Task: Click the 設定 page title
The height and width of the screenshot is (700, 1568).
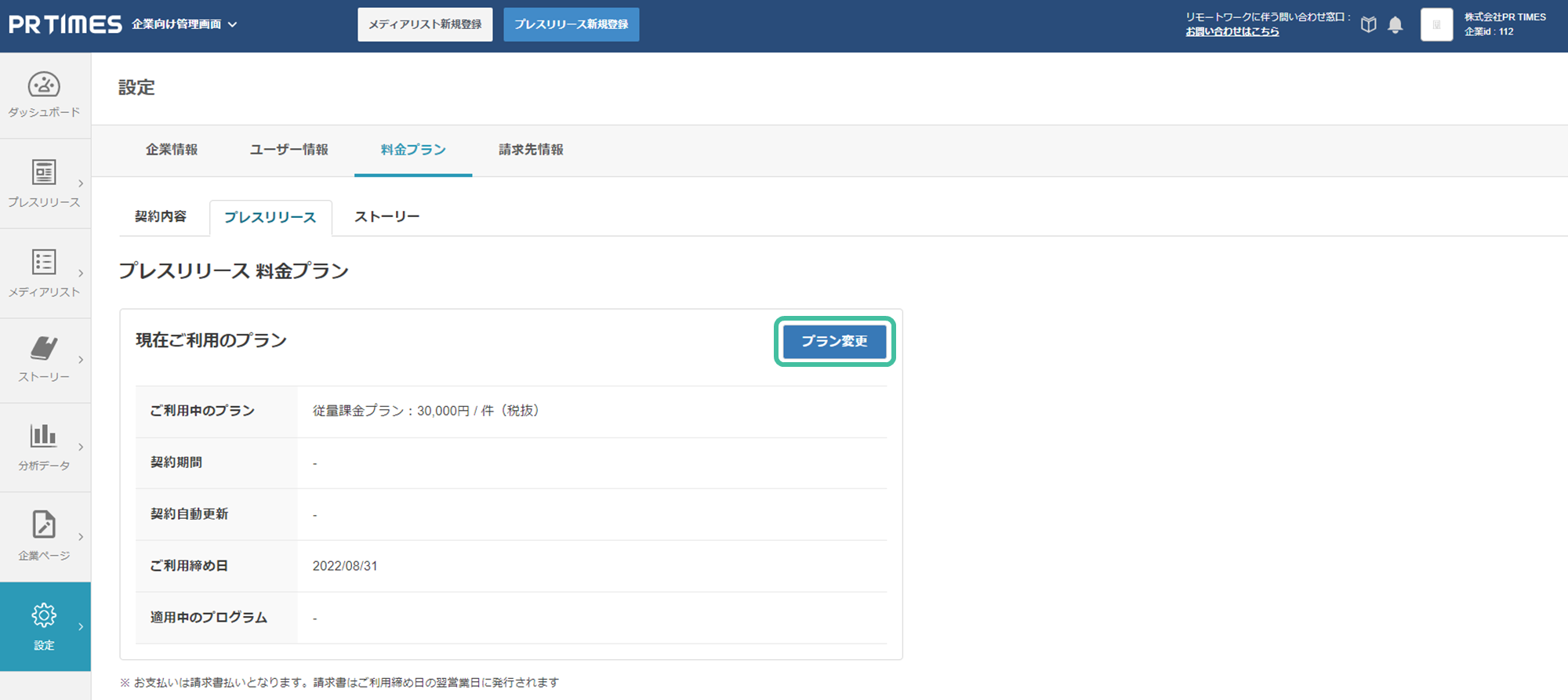Action: [x=136, y=88]
